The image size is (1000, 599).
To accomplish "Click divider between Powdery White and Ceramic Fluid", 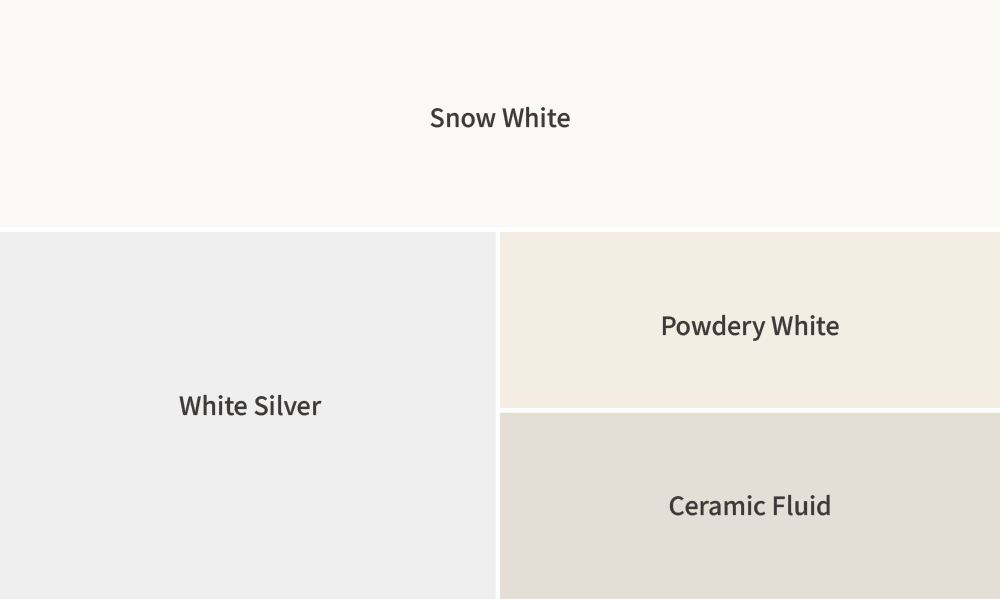I will [750, 410].
